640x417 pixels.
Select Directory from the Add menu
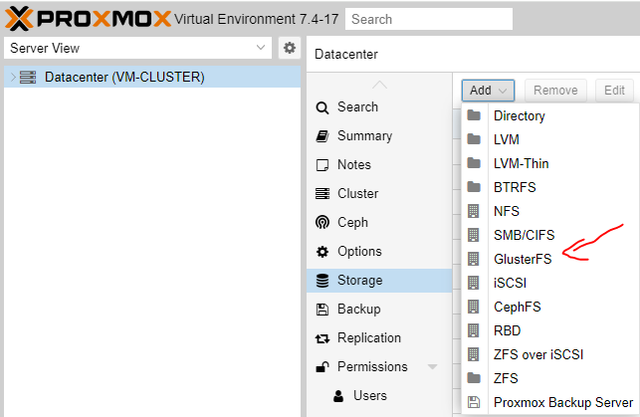(x=551, y=115)
